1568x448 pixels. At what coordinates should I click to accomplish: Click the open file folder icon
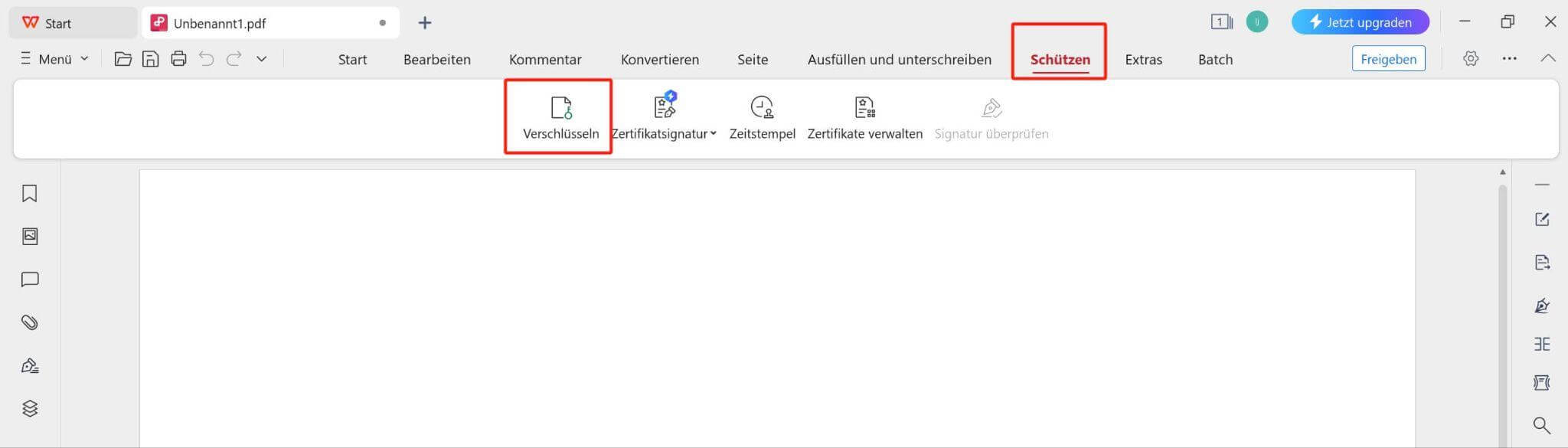pos(123,59)
